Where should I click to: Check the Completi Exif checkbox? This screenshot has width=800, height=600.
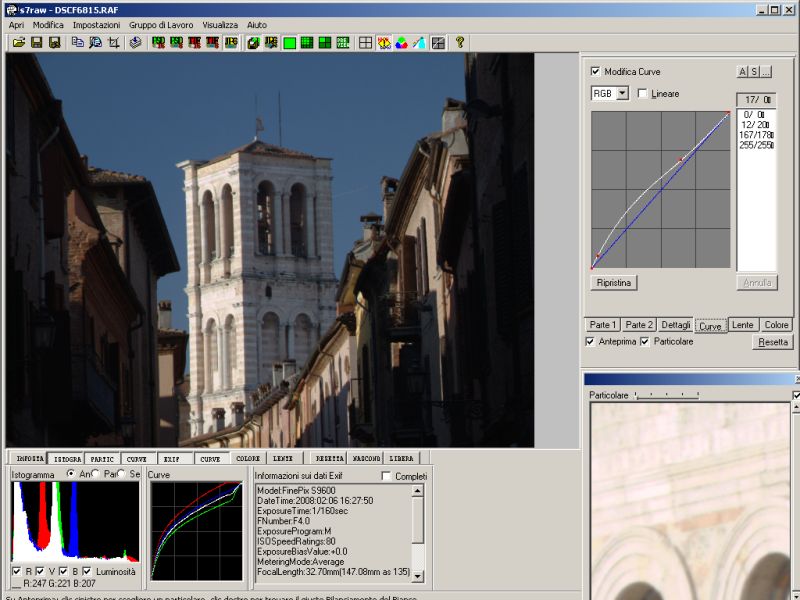(386, 476)
